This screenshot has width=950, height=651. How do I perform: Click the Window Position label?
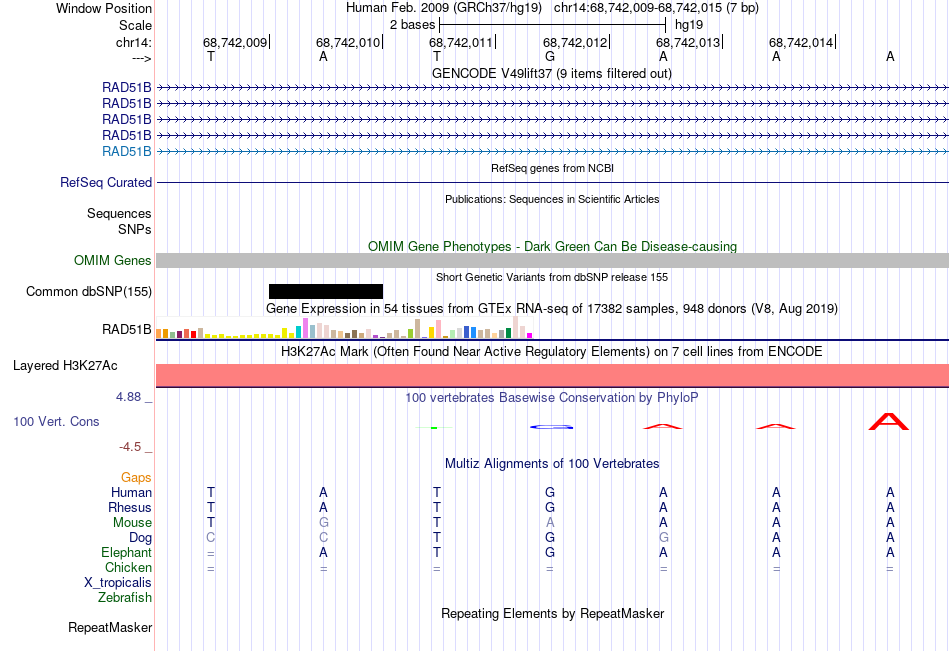(104, 8)
